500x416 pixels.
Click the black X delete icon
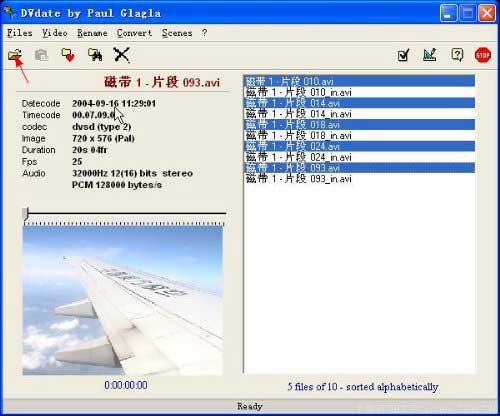pyautogui.click(x=121, y=55)
